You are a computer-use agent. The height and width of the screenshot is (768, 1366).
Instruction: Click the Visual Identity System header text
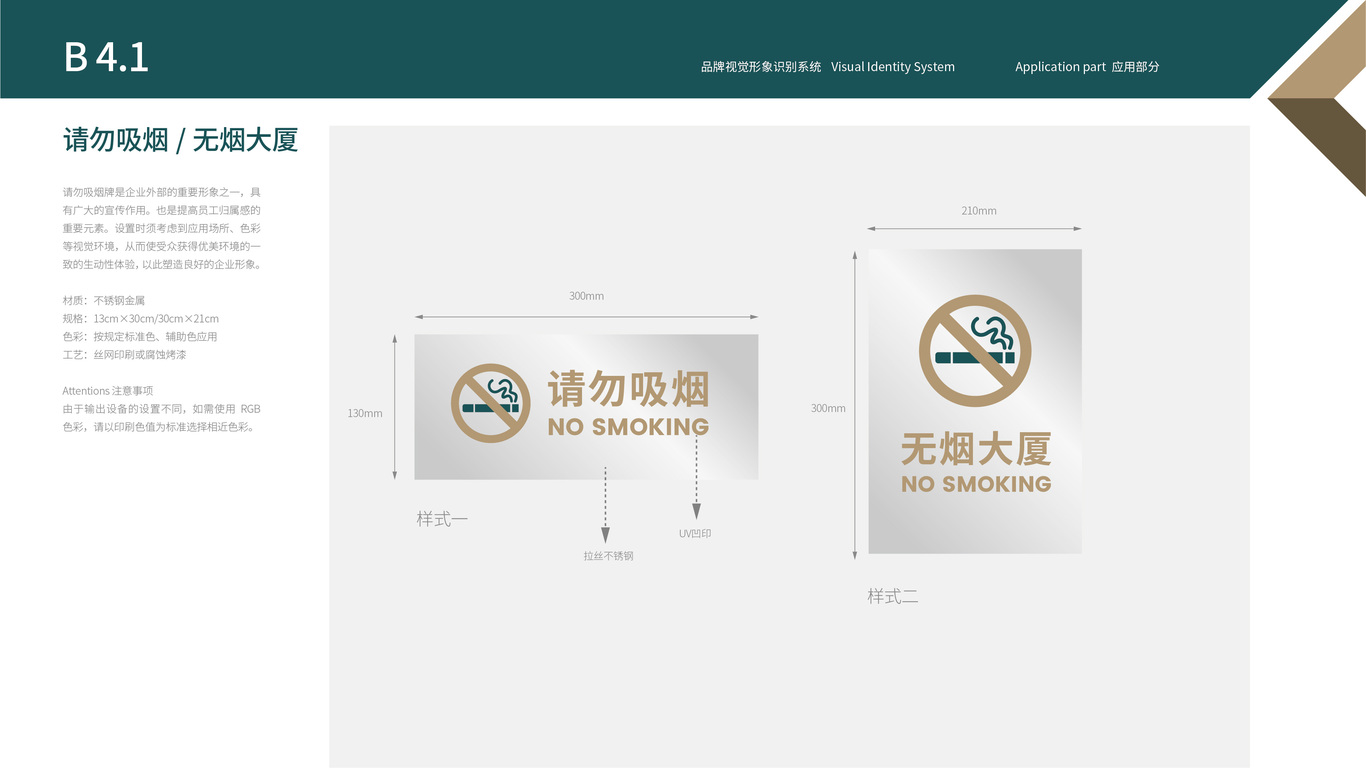(x=893, y=67)
